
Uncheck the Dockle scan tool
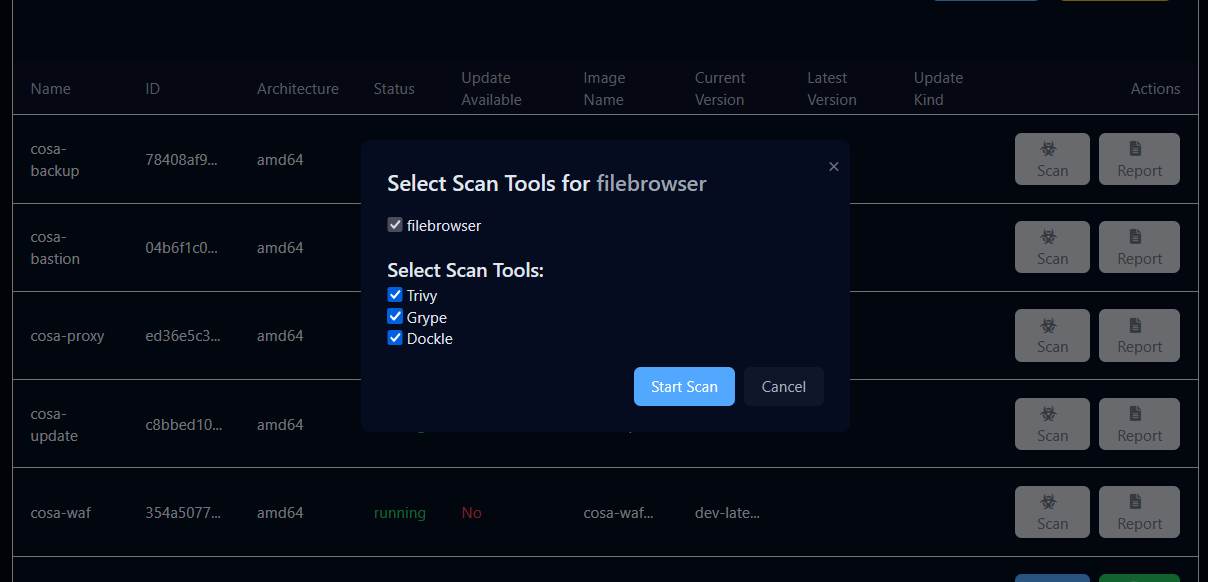(x=394, y=338)
